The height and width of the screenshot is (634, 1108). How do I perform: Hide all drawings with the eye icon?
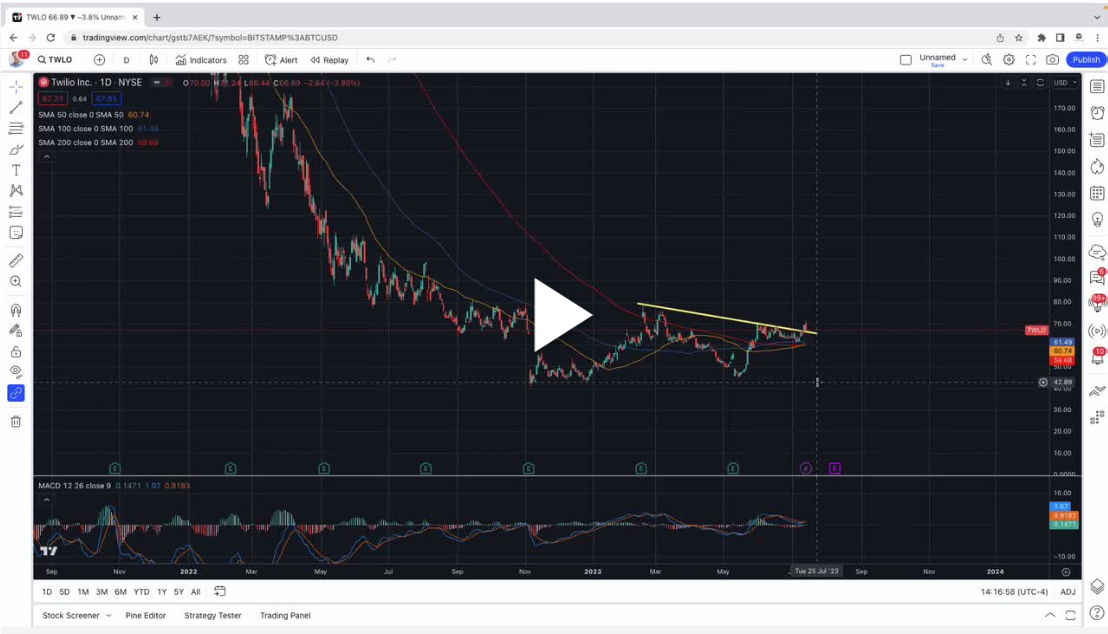[x=15, y=371]
